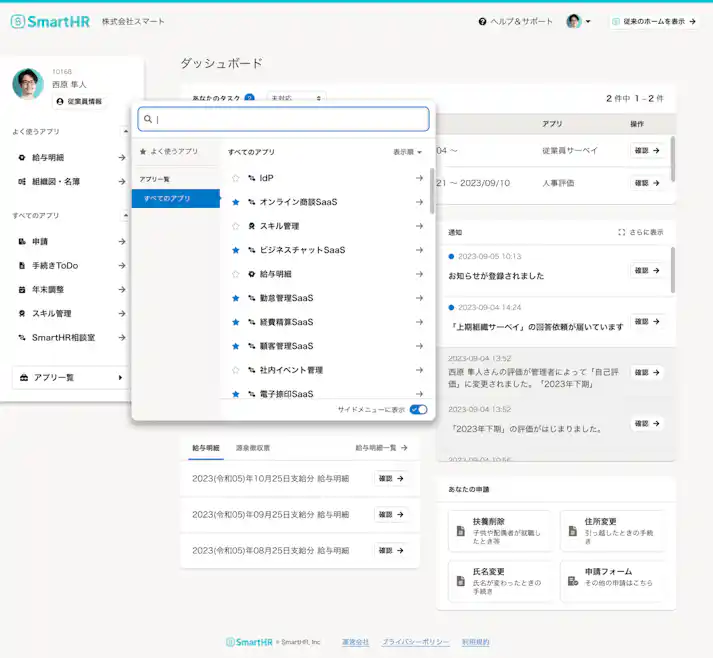The width and height of the screenshot is (713, 658).
Task: Click profile avatar photo in sidebar
Action: click(x=28, y=84)
